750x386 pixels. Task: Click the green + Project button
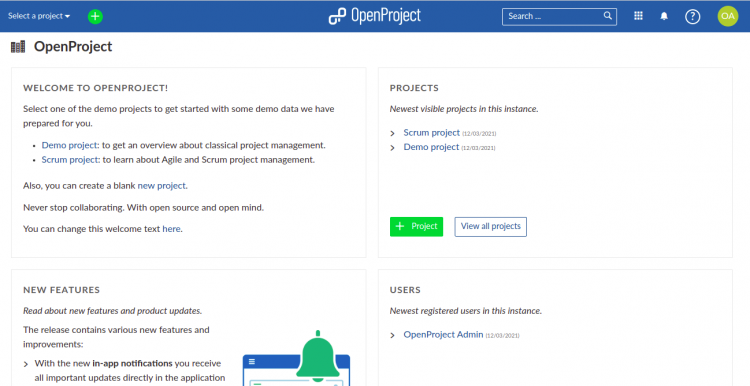(x=416, y=226)
